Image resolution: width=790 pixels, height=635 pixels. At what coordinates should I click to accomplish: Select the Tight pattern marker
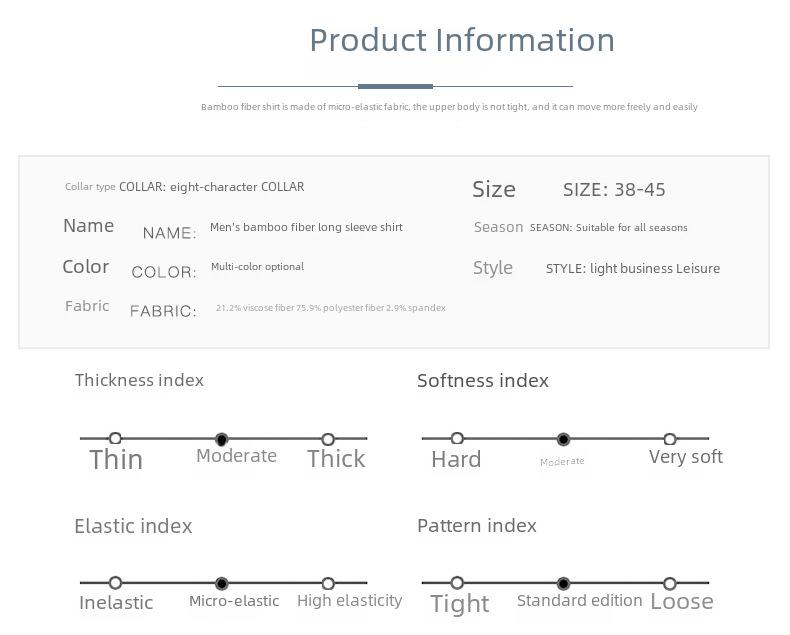(457, 583)
